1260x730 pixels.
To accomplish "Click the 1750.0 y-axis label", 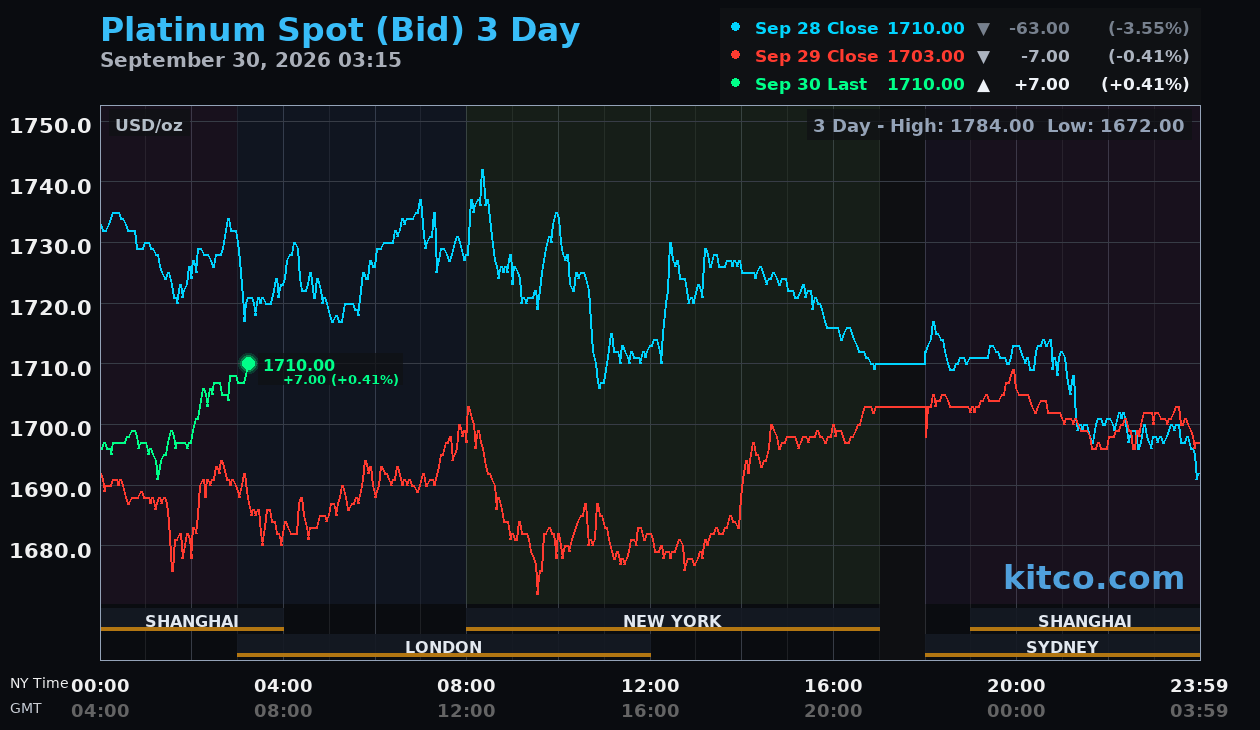I will point(51,125).
